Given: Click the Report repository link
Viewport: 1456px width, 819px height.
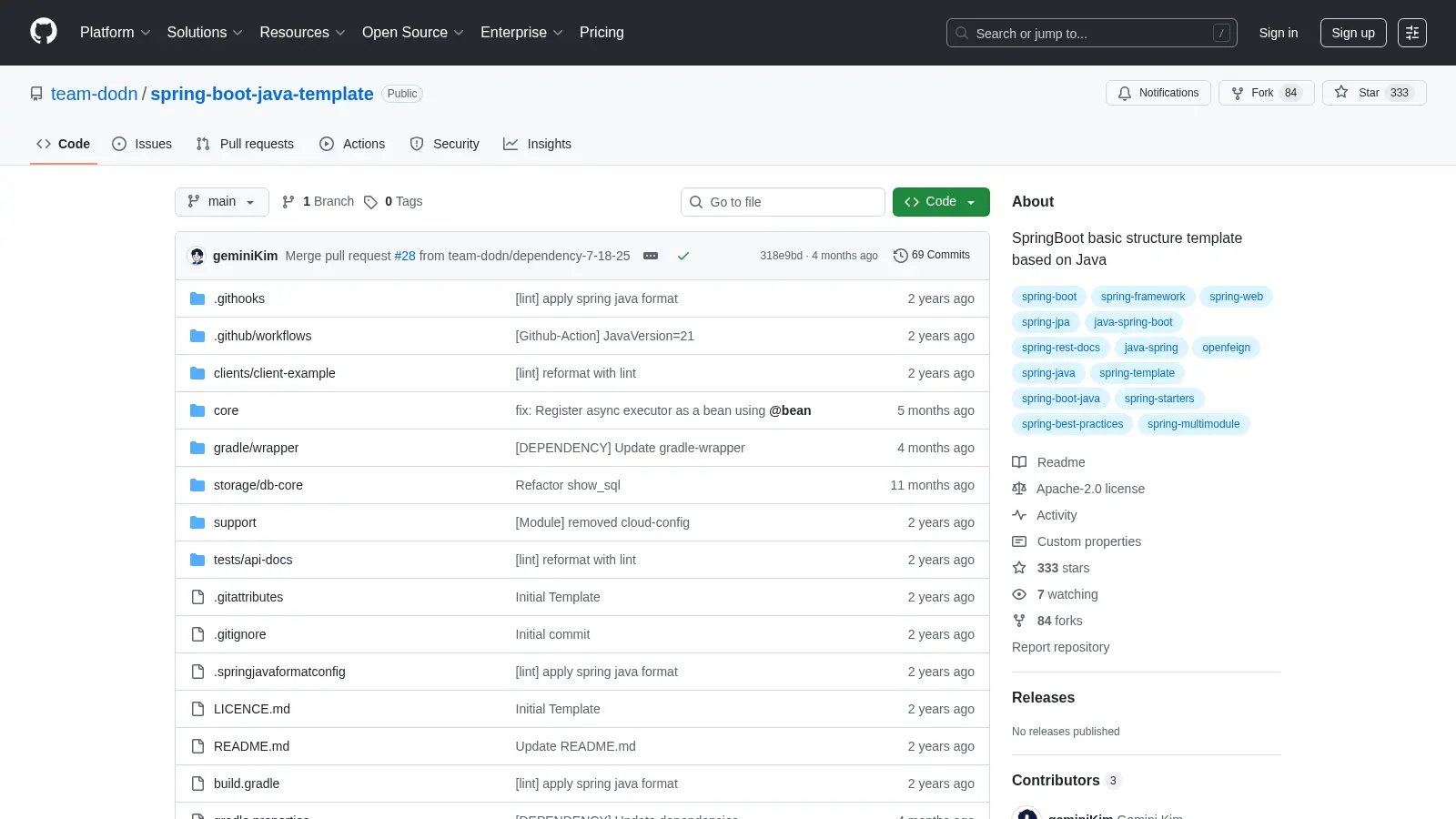Looking at the screenshot, I should (1061, 647).
